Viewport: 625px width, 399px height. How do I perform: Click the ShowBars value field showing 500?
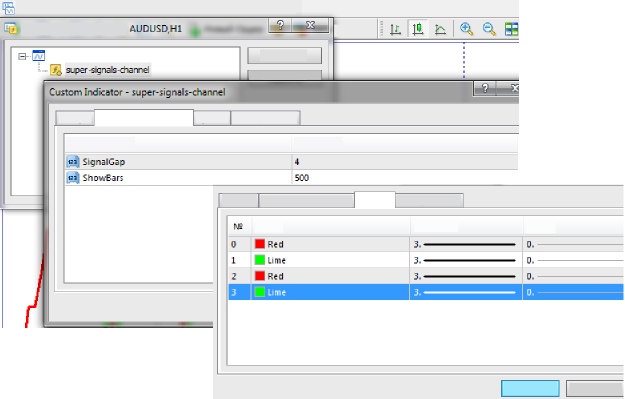[405, 178]
